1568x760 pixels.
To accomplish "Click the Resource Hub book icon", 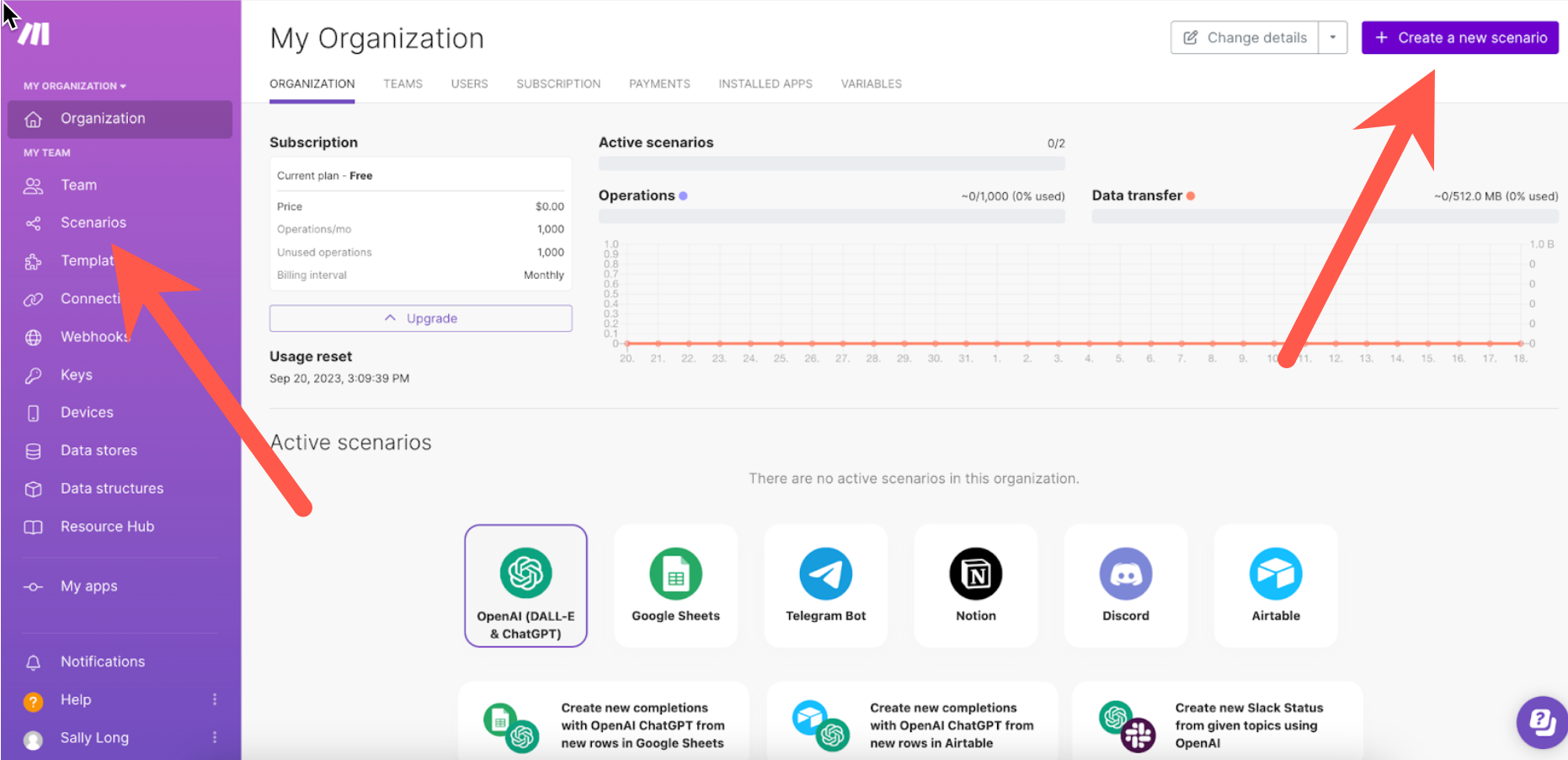I will tap(33, 527).
